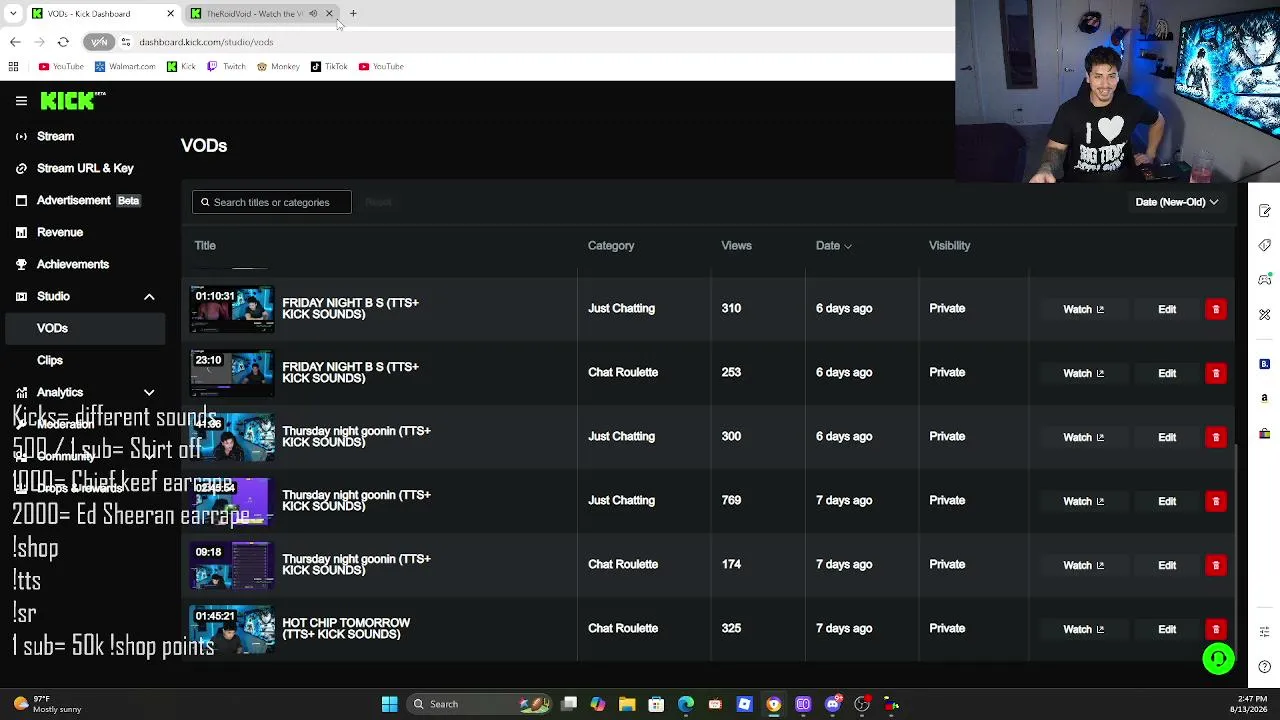Edit the VOD with 300 views
The image size is (1280, 720).
click(x=1167, y=437)
